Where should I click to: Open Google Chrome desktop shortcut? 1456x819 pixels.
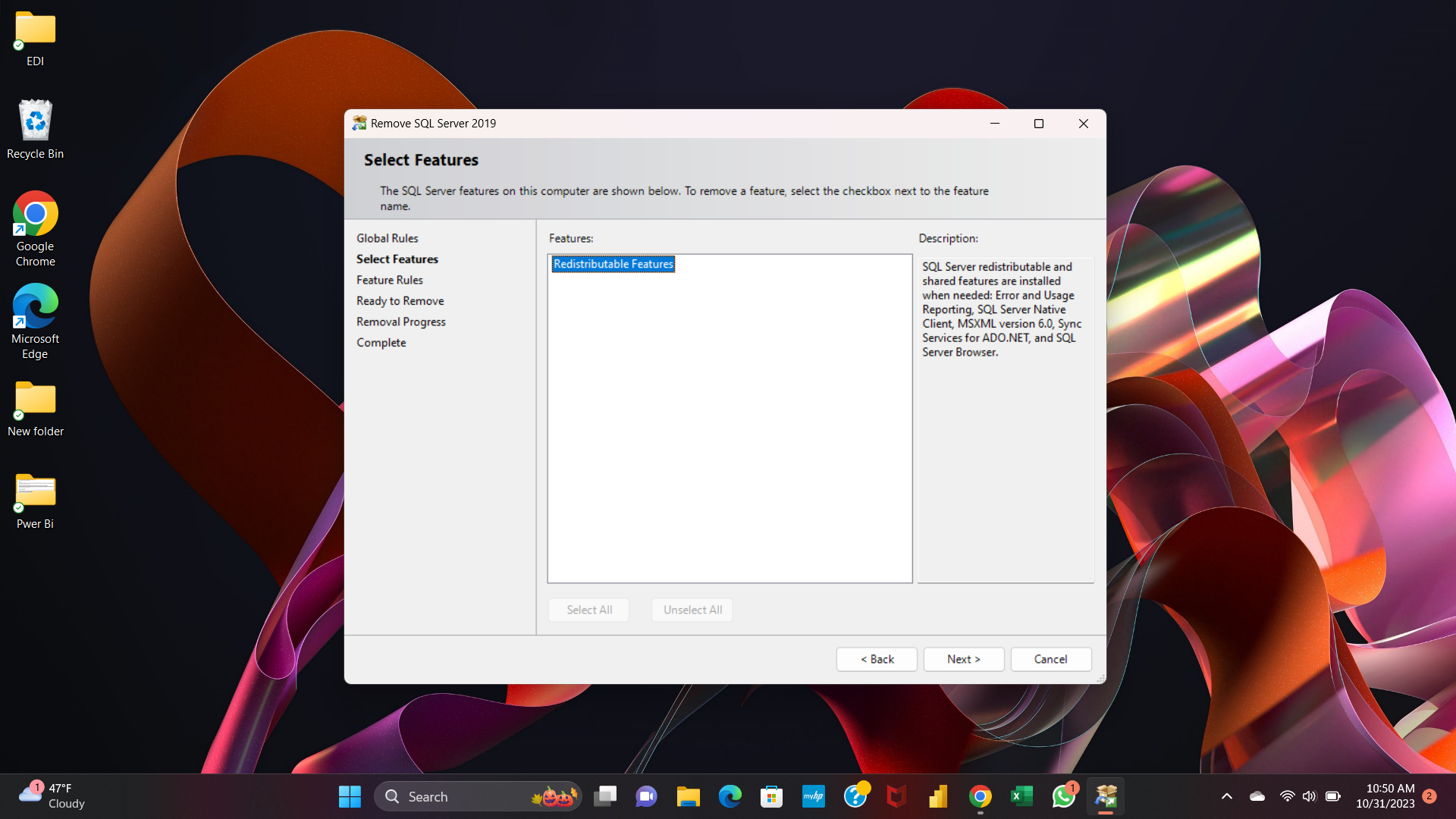click(35, 215)
